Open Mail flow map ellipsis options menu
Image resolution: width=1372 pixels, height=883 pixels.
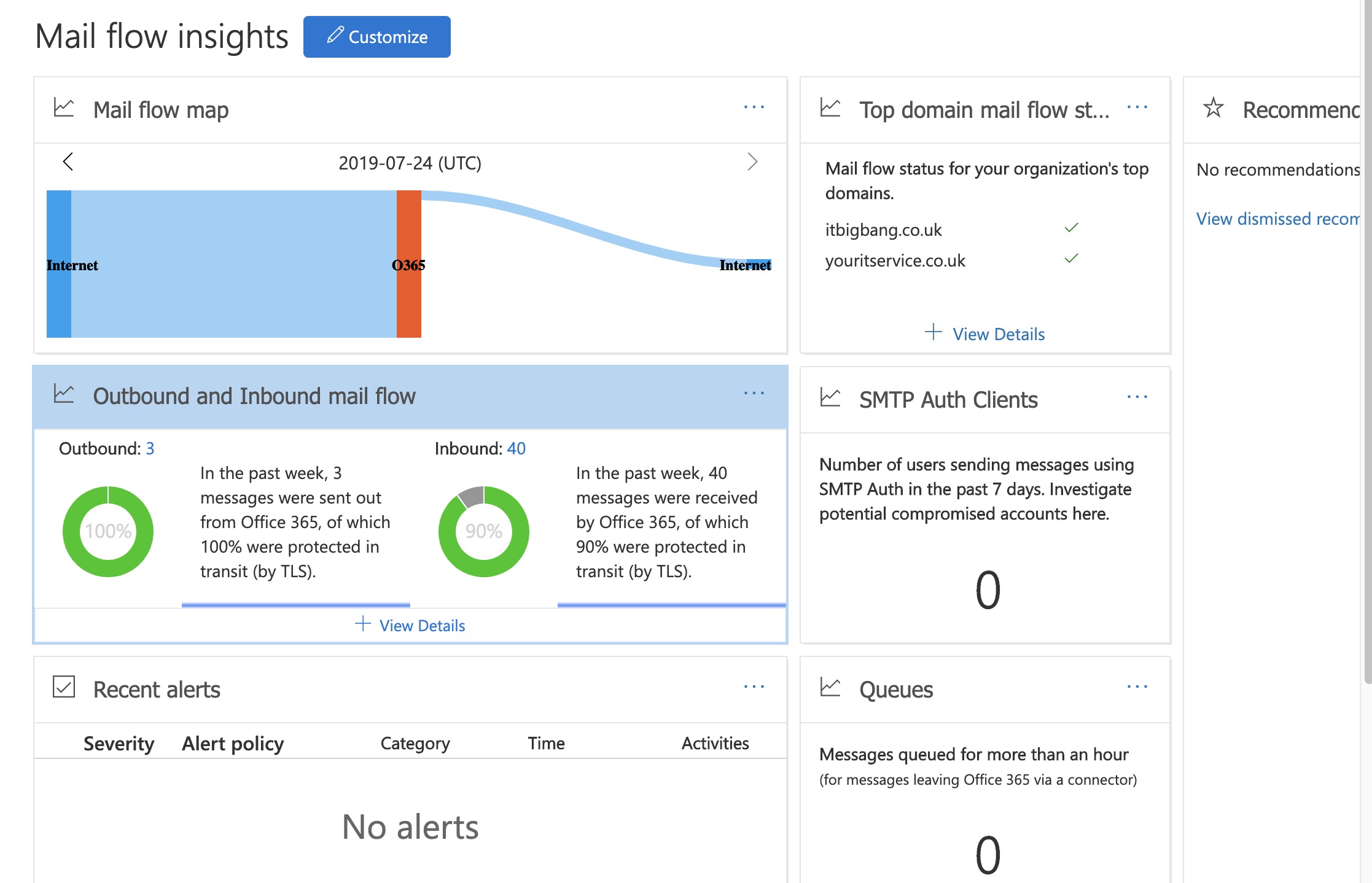coord(754,107)
